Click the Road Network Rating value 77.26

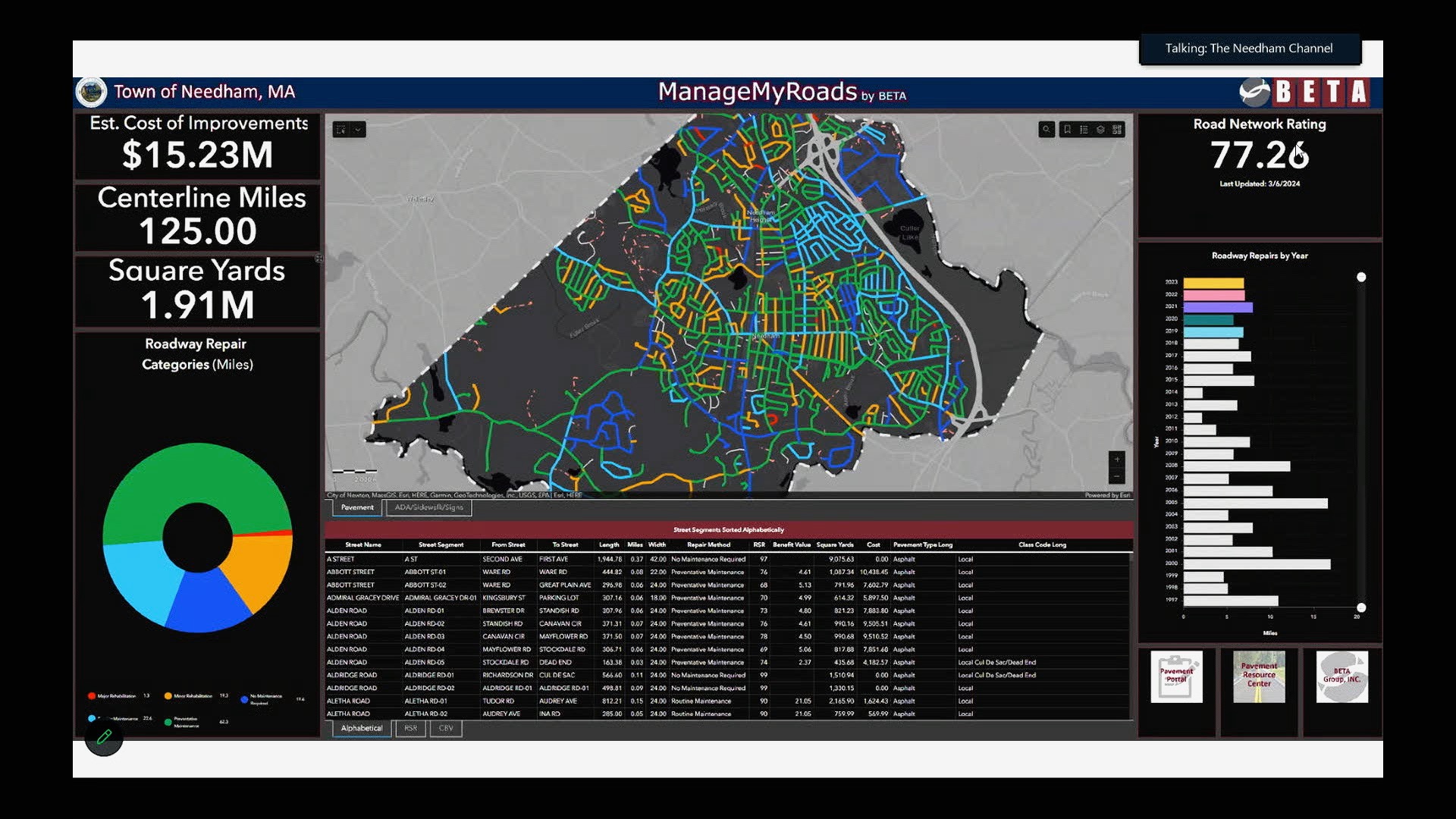click(1260, 155)
